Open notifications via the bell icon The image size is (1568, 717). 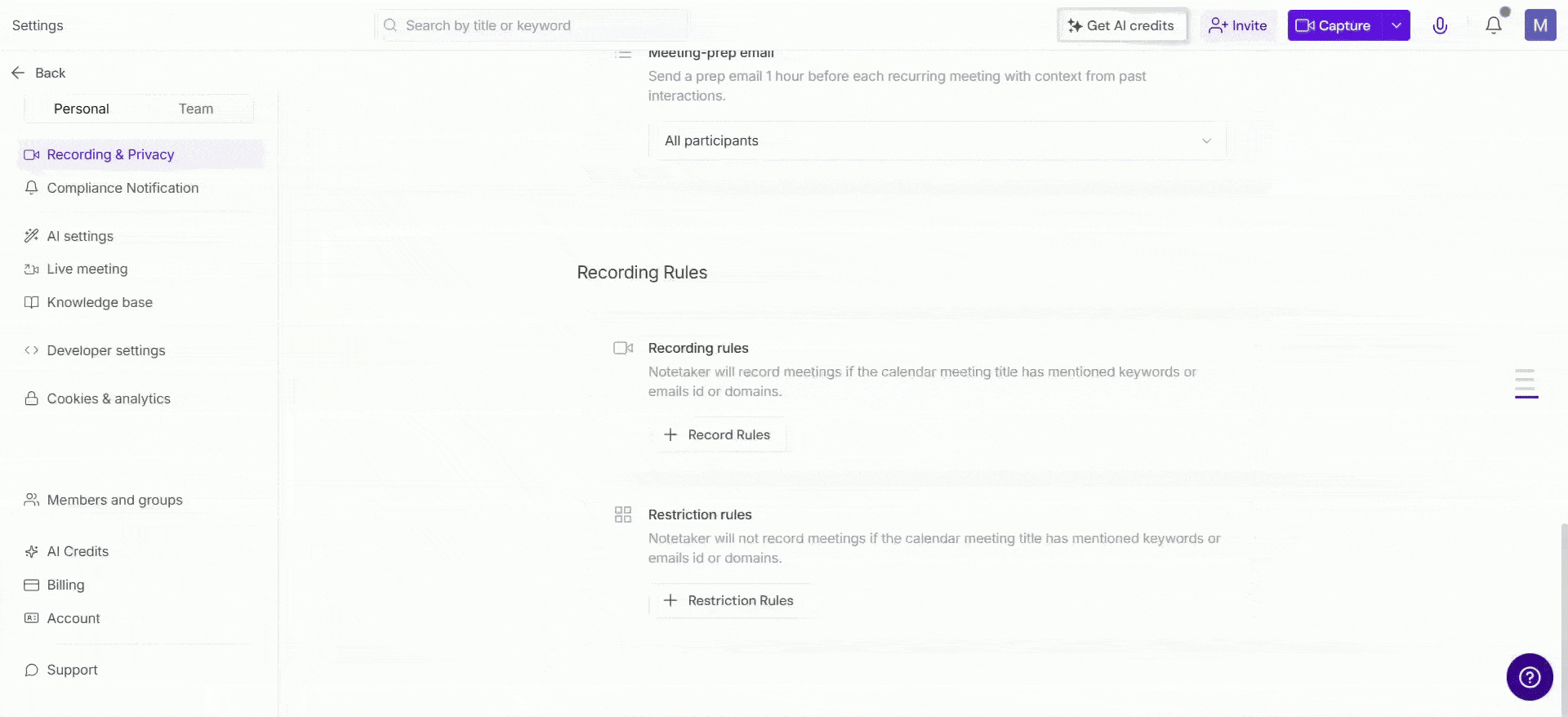coord(1493,25)
